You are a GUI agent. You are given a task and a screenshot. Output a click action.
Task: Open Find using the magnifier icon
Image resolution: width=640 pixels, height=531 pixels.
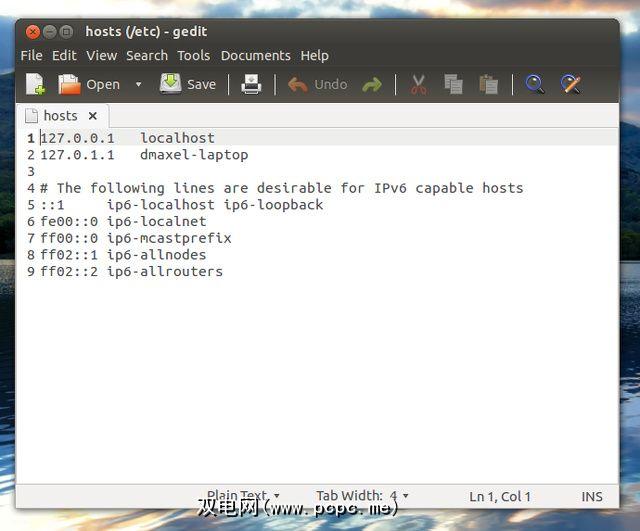(535, 84)
